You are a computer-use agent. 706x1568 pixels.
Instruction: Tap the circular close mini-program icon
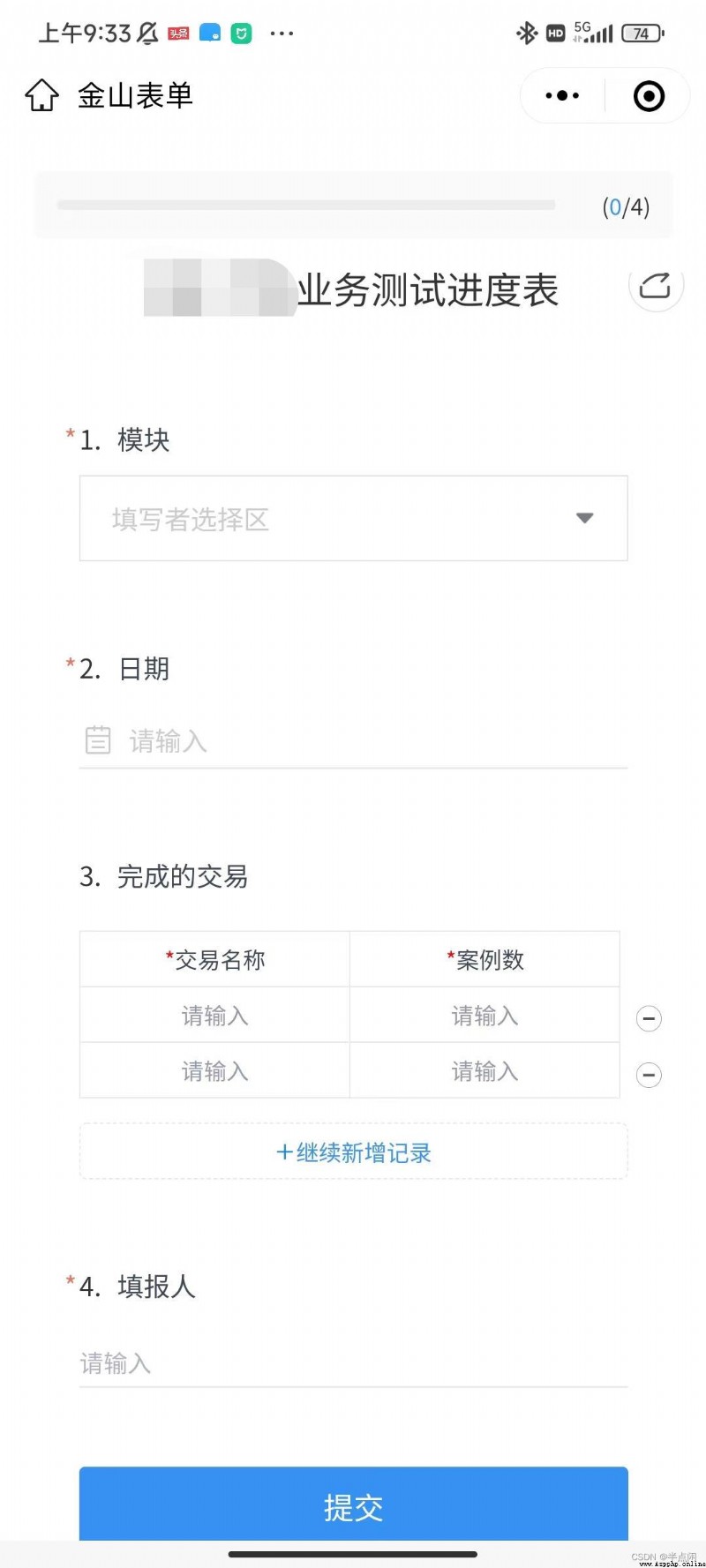point(649,95)
